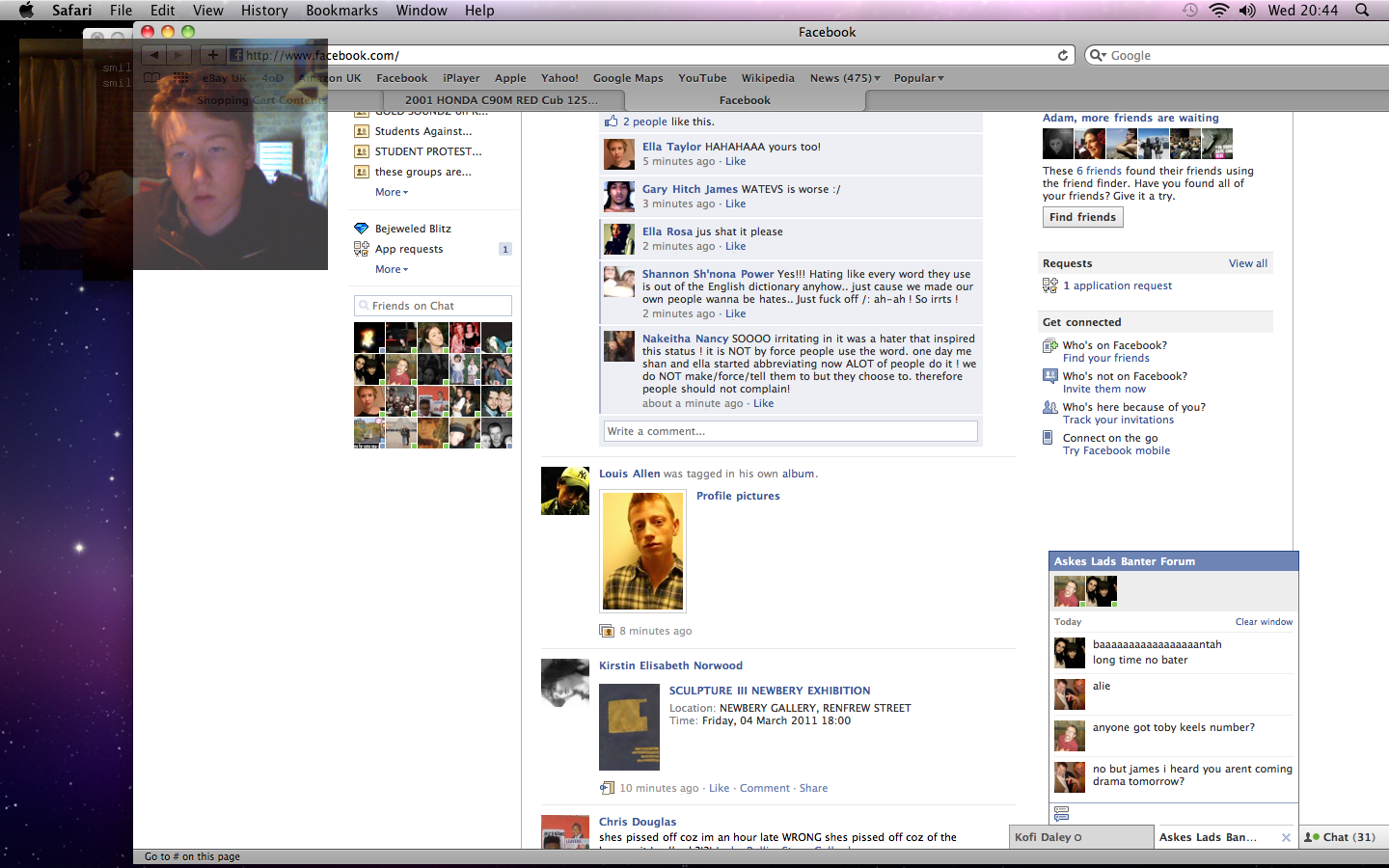Click Who's on Facebook icon
1389x868 pixels.
(1049, 345)
